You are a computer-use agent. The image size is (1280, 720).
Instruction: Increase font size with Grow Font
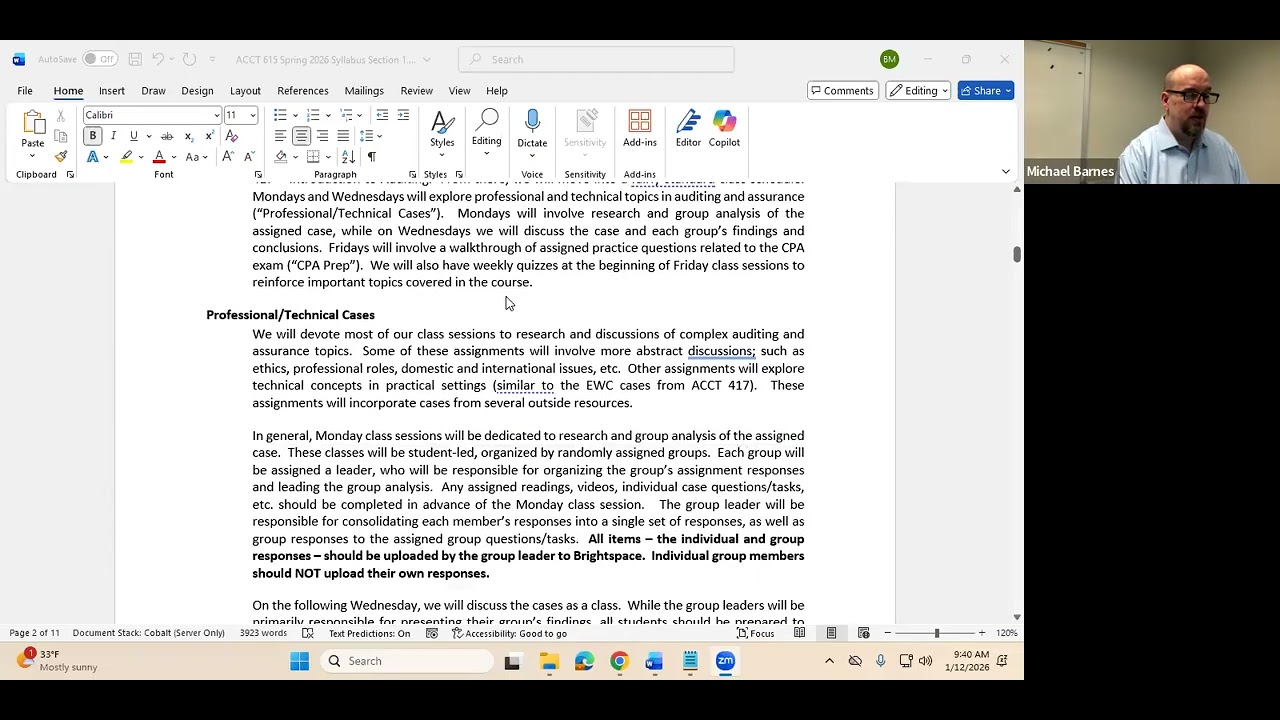coord(228,157)
